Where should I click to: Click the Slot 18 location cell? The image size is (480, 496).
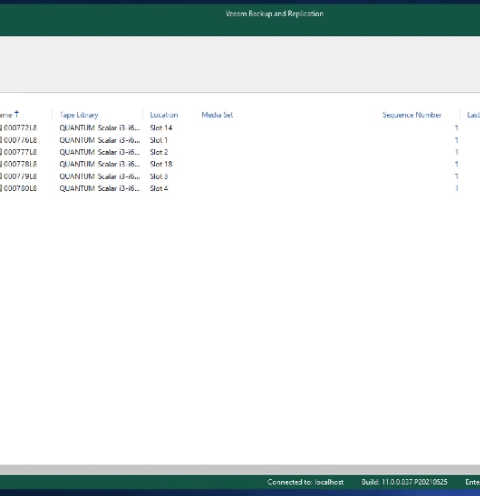[x=161, y=164]
